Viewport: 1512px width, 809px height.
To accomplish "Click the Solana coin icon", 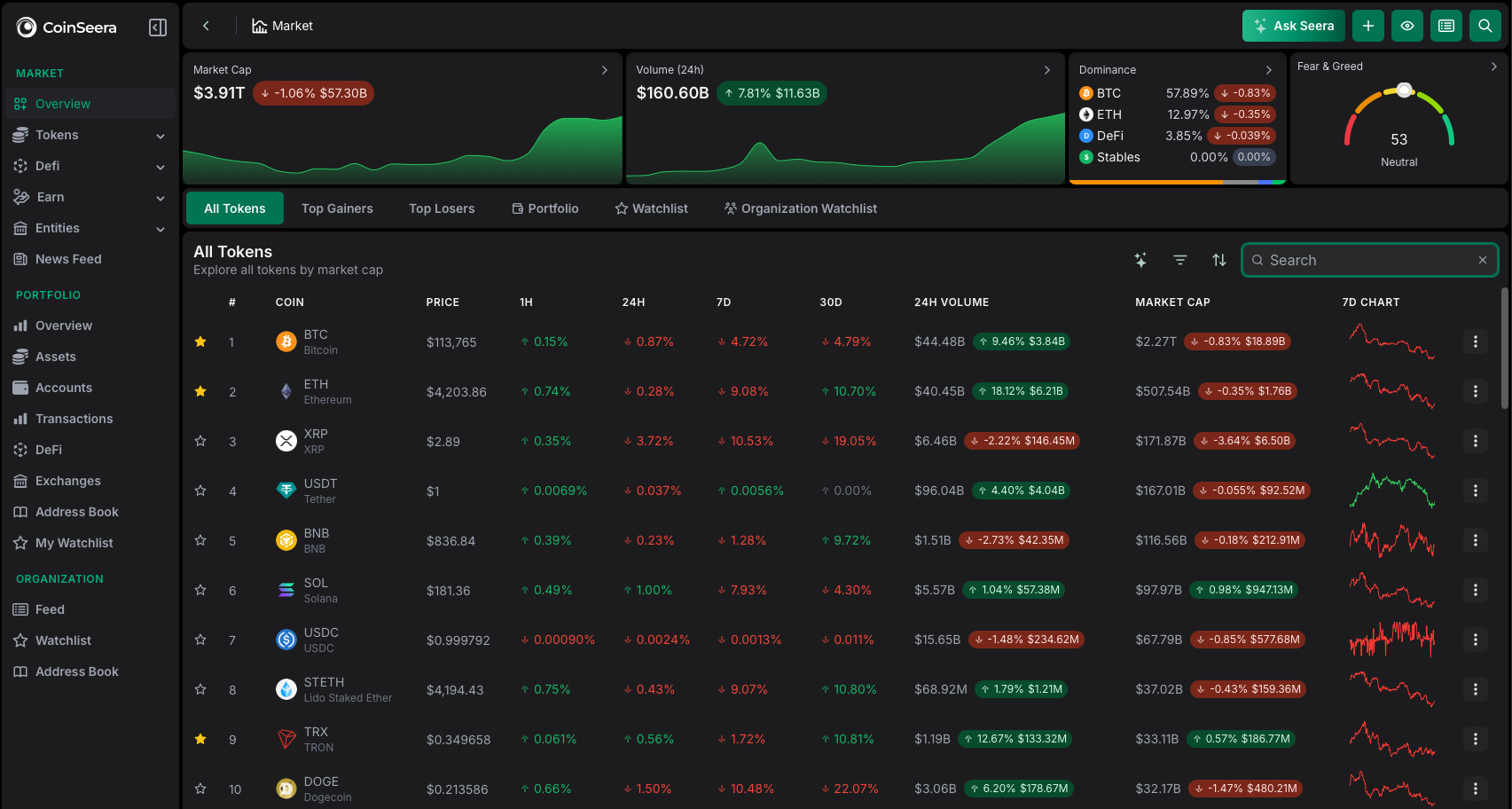I will coord(286,590).
